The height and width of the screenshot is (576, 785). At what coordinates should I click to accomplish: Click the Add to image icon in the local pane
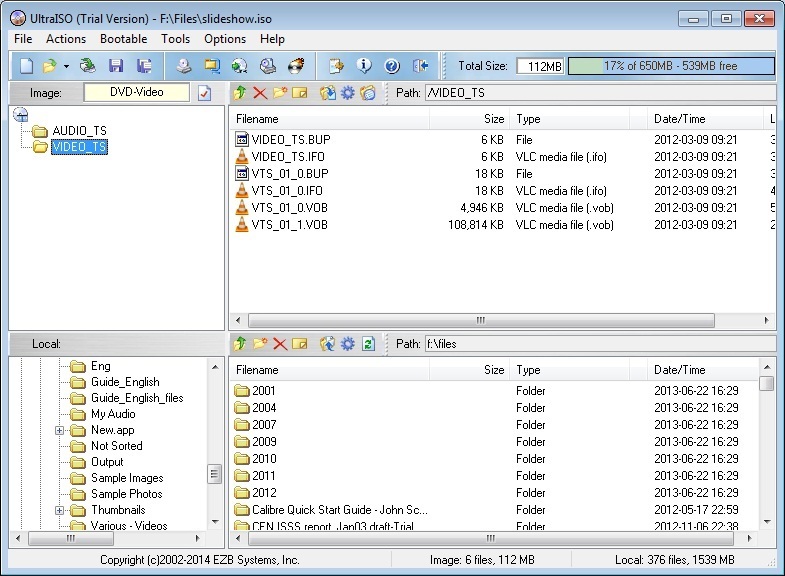pyautogui.click(x=328, y=344)
